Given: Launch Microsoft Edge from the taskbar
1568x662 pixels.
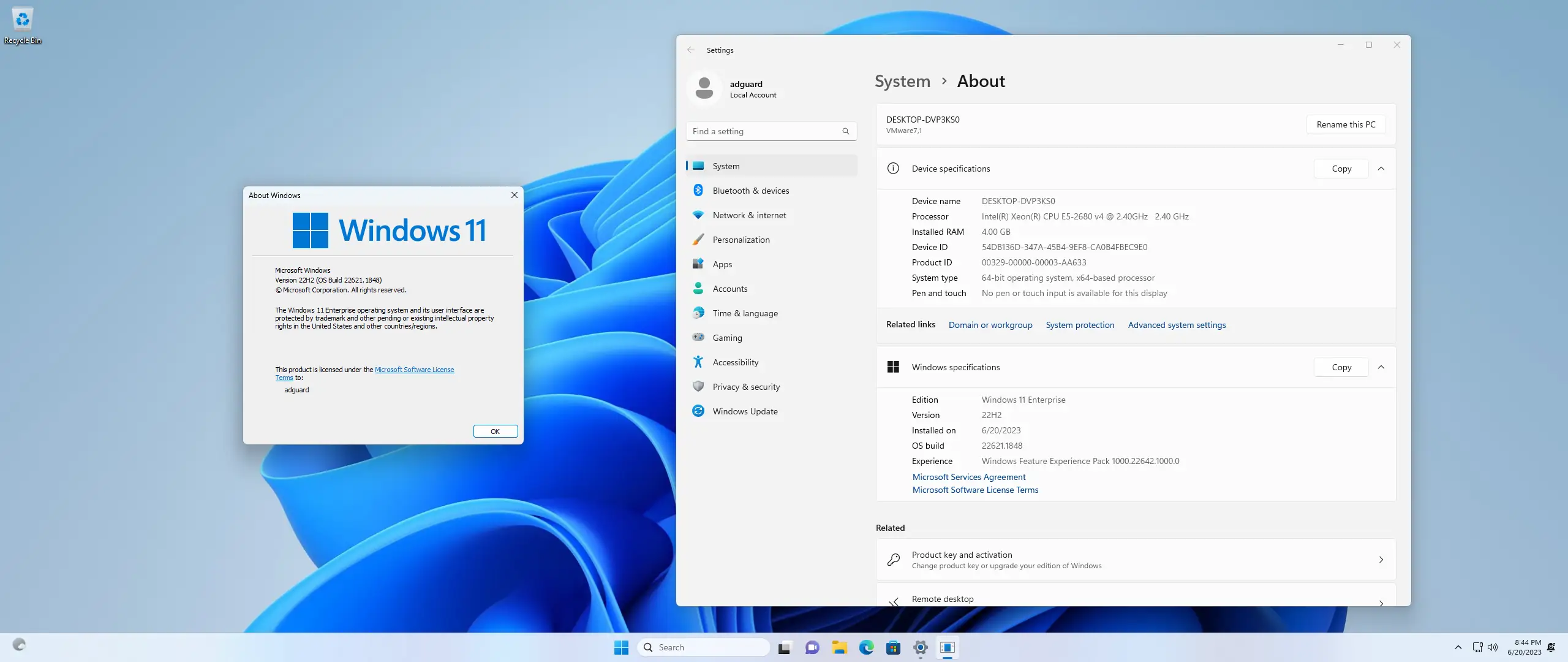Looking at the screenshot, I should pyautogui.click(x=866, y=647).
